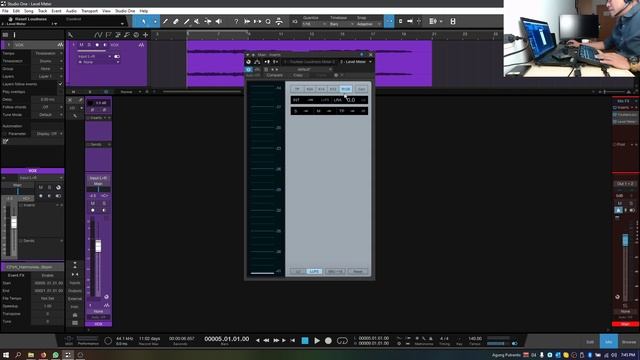Click the return to zero transport button
The width and height of the screenshot is (640, 360).
pyautogui.click(x=293, y=340)
